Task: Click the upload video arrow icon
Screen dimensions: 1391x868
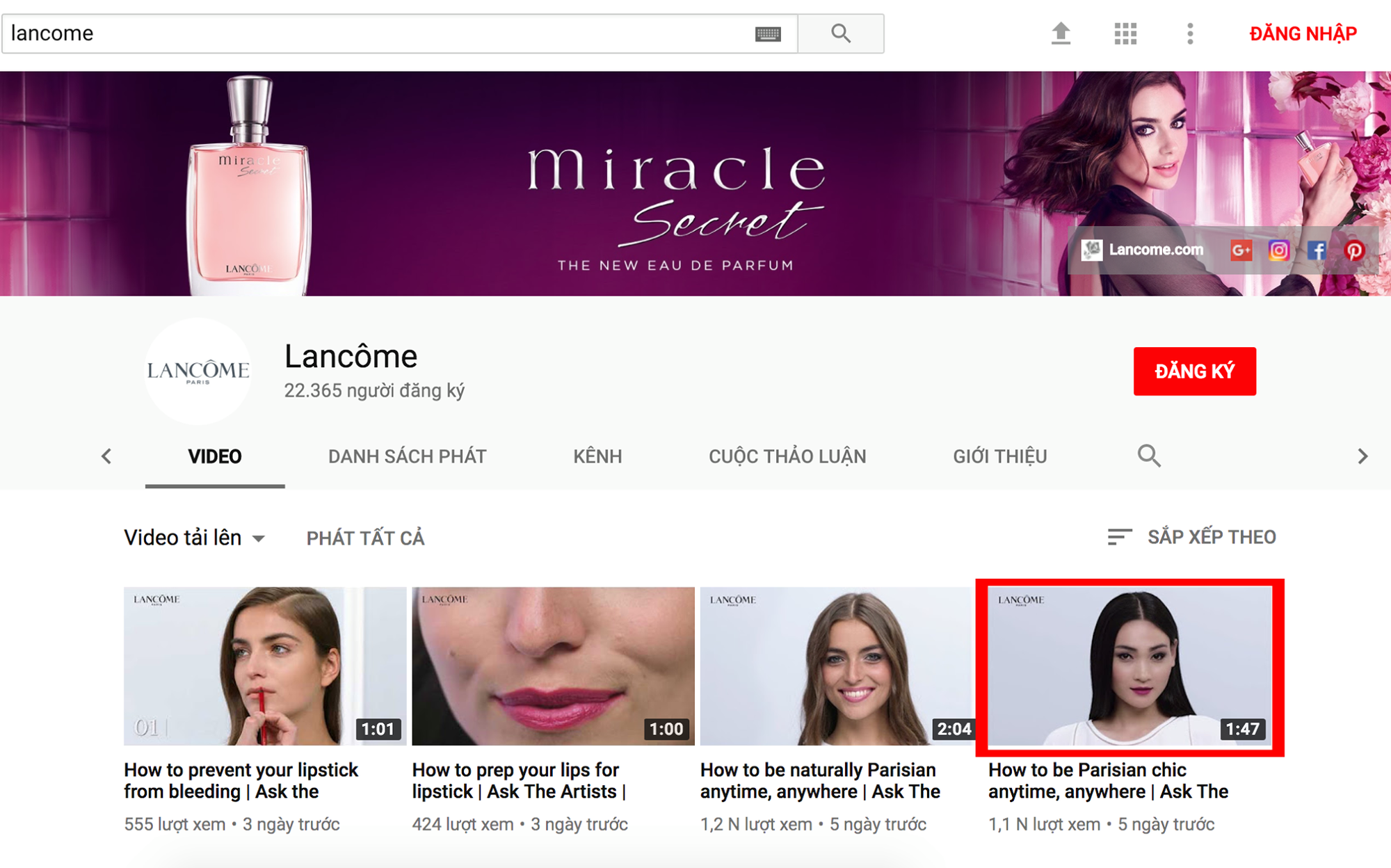Action: click(x=1061, y=33)
